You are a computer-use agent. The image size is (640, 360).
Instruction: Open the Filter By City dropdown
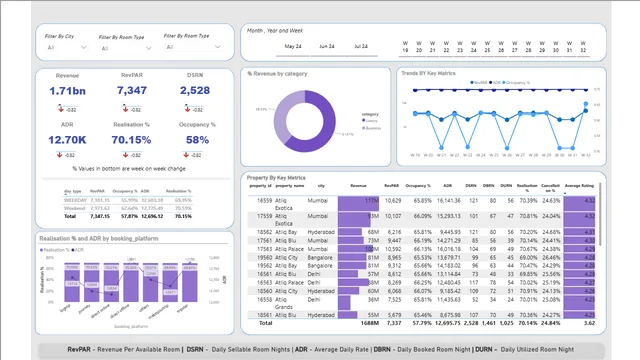(67, 47)
